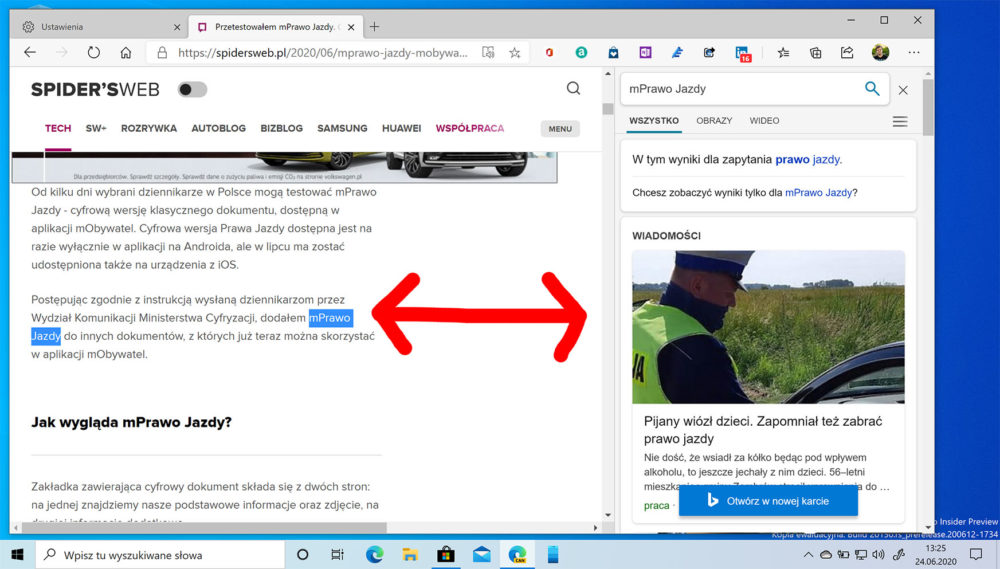
Task: Show hidden system tray icons chevron
Action: coord(808,555)
